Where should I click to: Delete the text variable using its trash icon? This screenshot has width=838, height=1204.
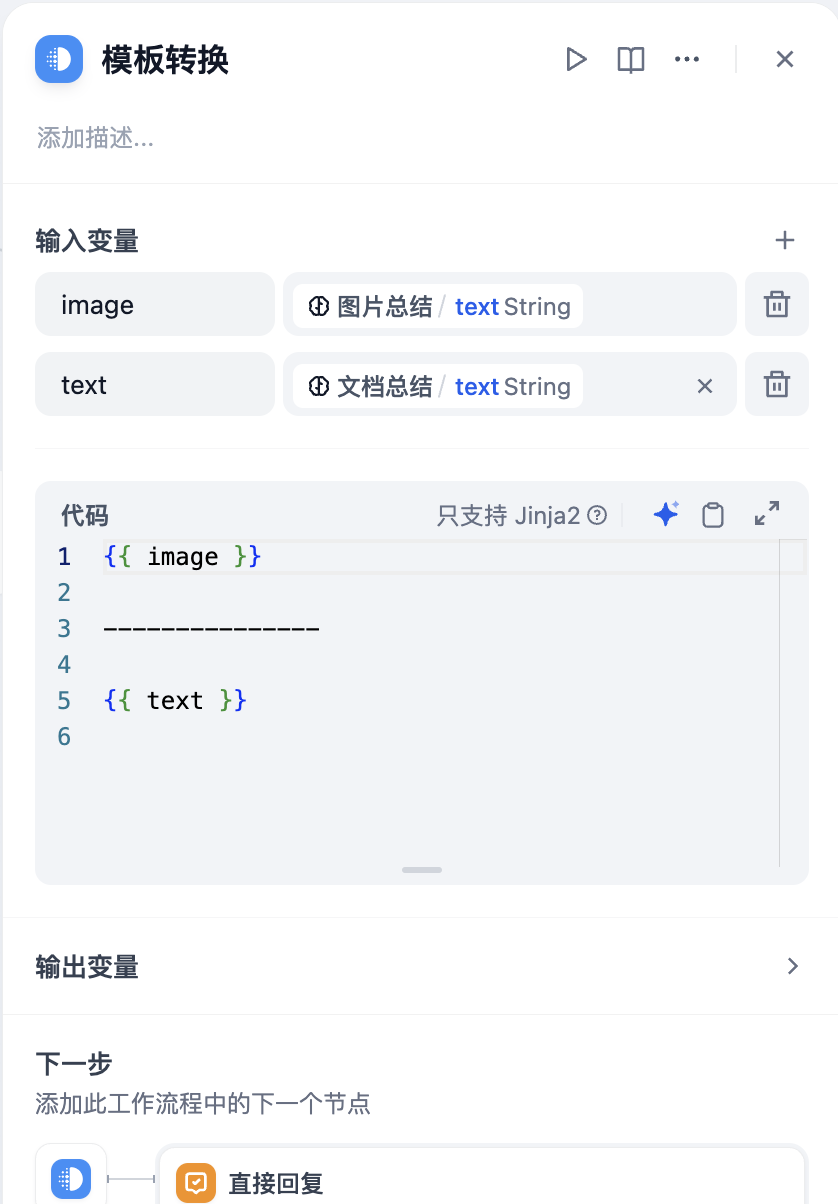[x=777, y=384]
